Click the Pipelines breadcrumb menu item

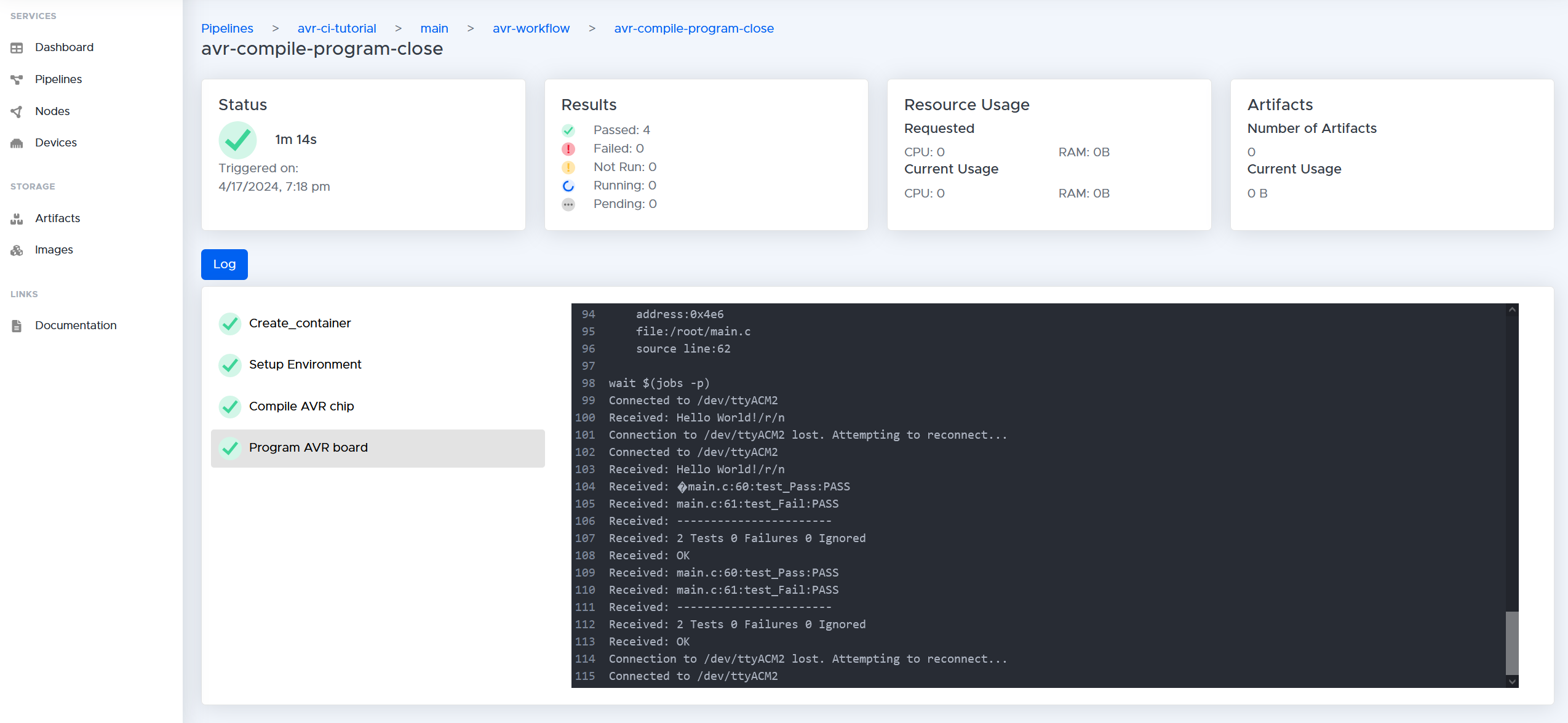[225, 28]
